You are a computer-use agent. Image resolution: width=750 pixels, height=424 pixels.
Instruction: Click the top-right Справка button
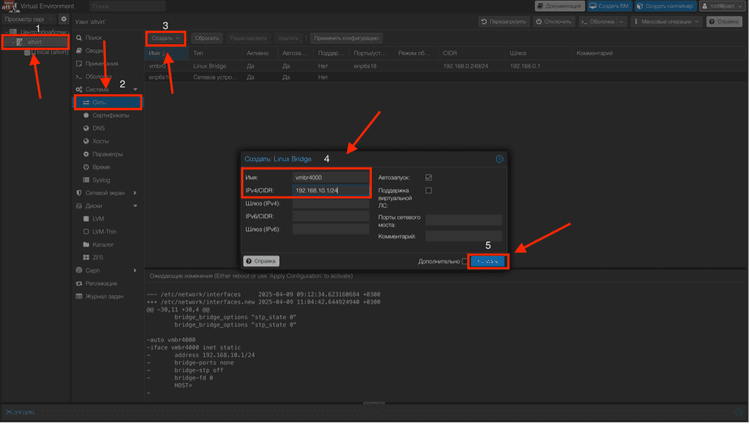(724, 22)
